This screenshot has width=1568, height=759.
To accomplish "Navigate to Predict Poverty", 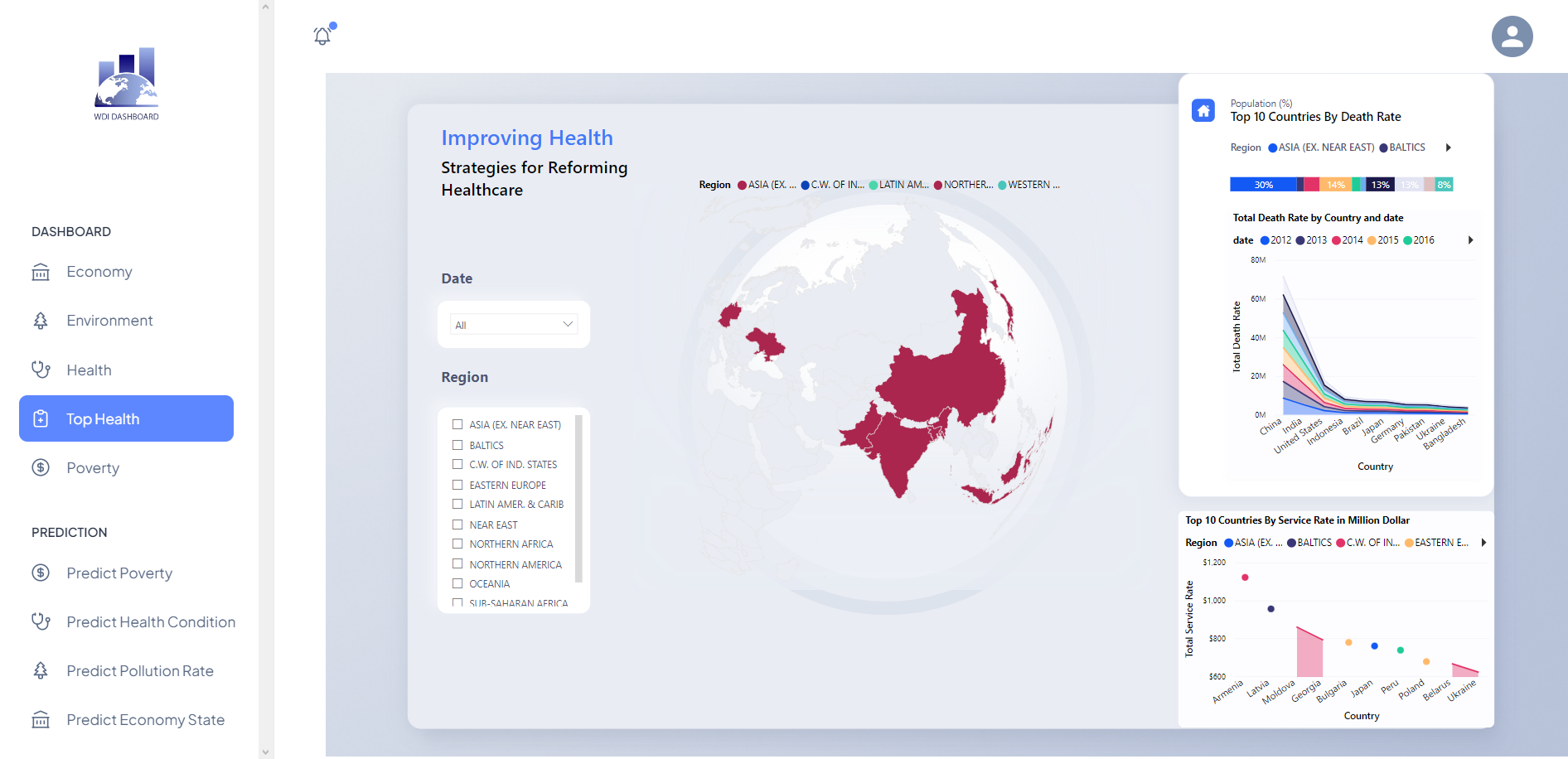I will (119, 573).
